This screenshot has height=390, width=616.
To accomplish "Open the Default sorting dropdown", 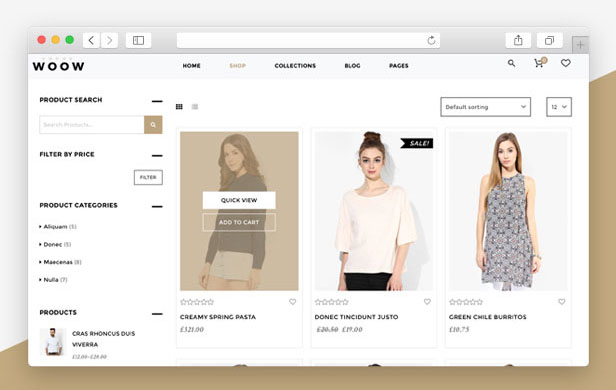I will point(486,107).
